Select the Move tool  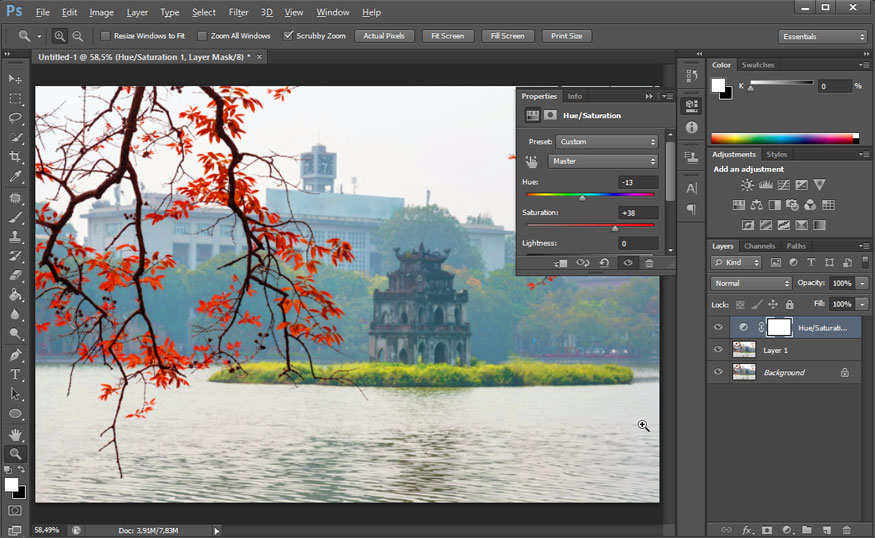pos(15,79)
